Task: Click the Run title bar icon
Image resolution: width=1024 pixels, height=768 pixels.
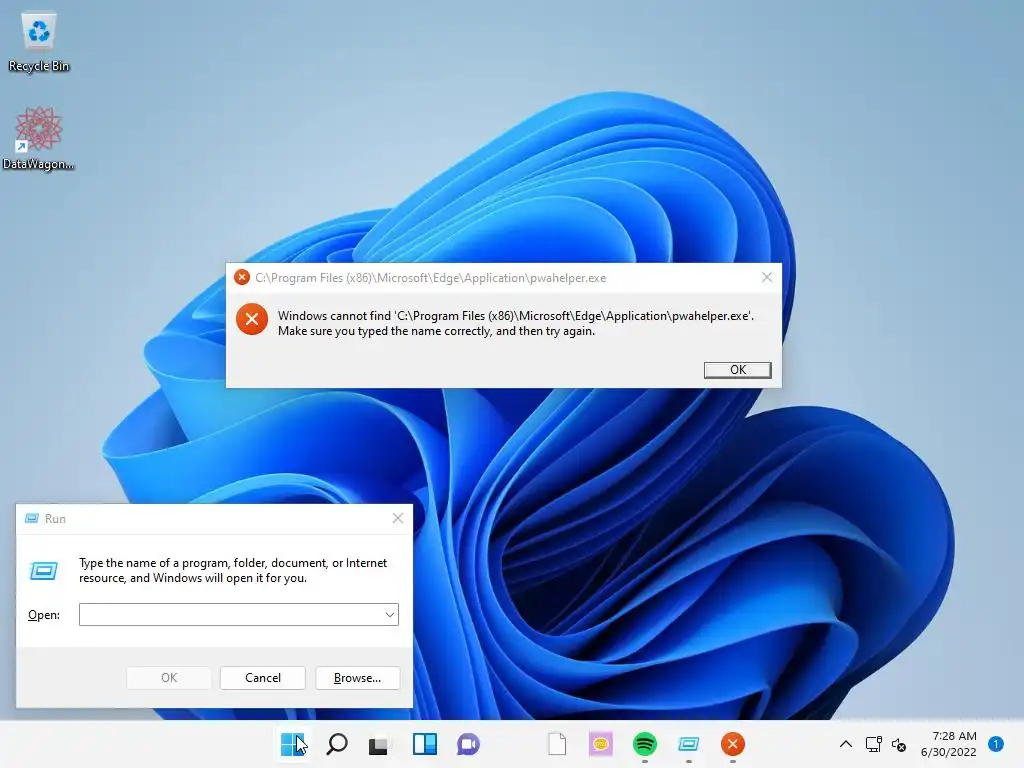Action: click(x=31, y=519)
